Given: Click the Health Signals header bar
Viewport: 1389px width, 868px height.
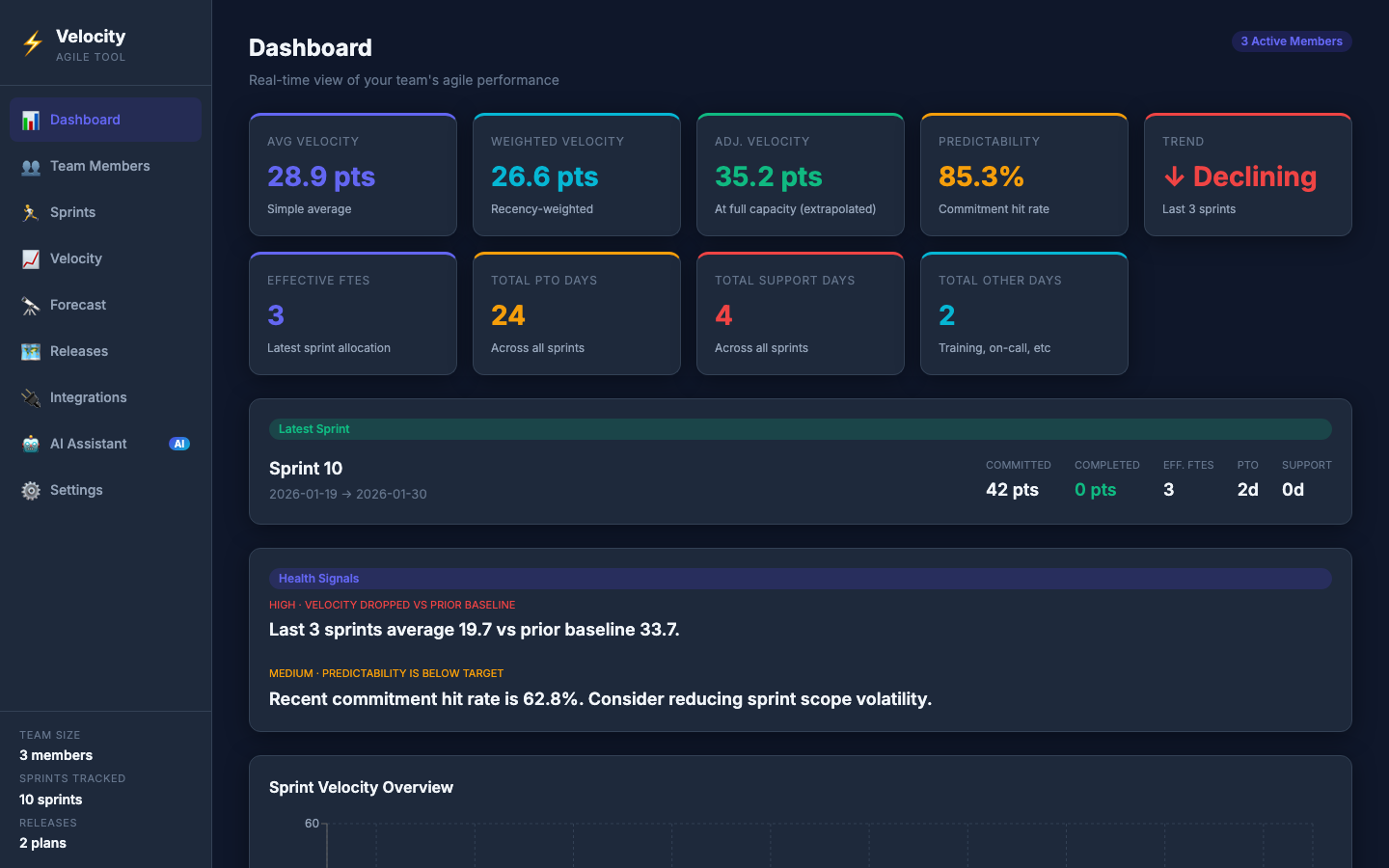Looking at the screenshot, I should [801, 579].
